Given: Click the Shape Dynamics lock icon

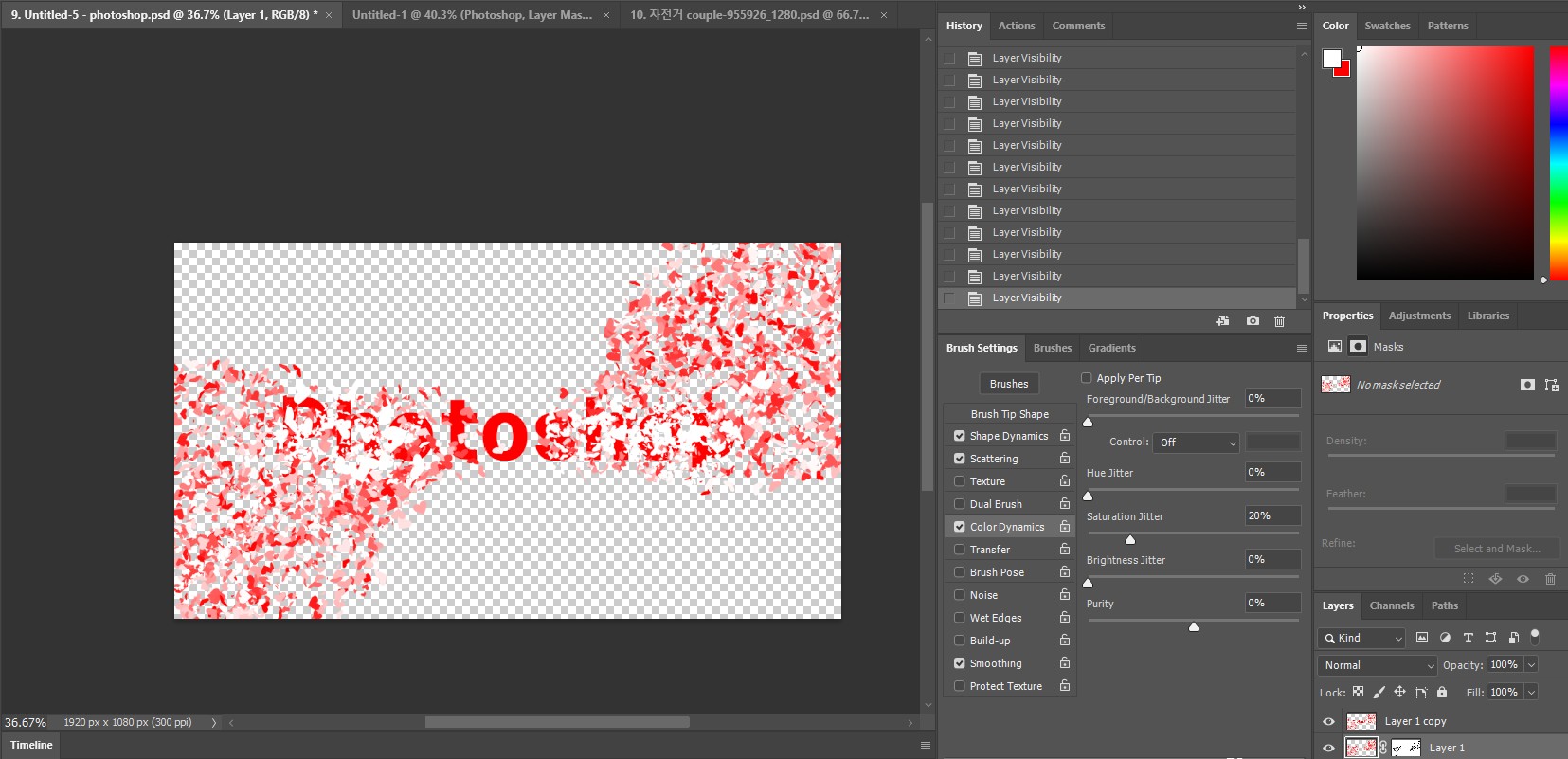Looking at the screenshot, I should (1065, 436).
